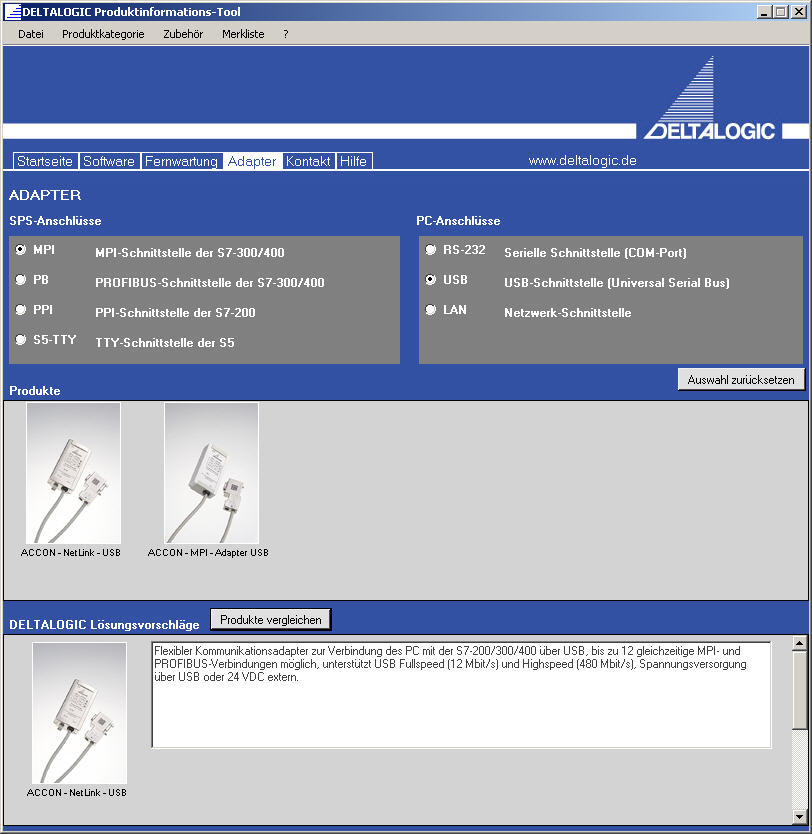This screenshot has height=834, width=812.
Task: Maximize the DELTALOGIC window
Action: [x=781, y=12]
